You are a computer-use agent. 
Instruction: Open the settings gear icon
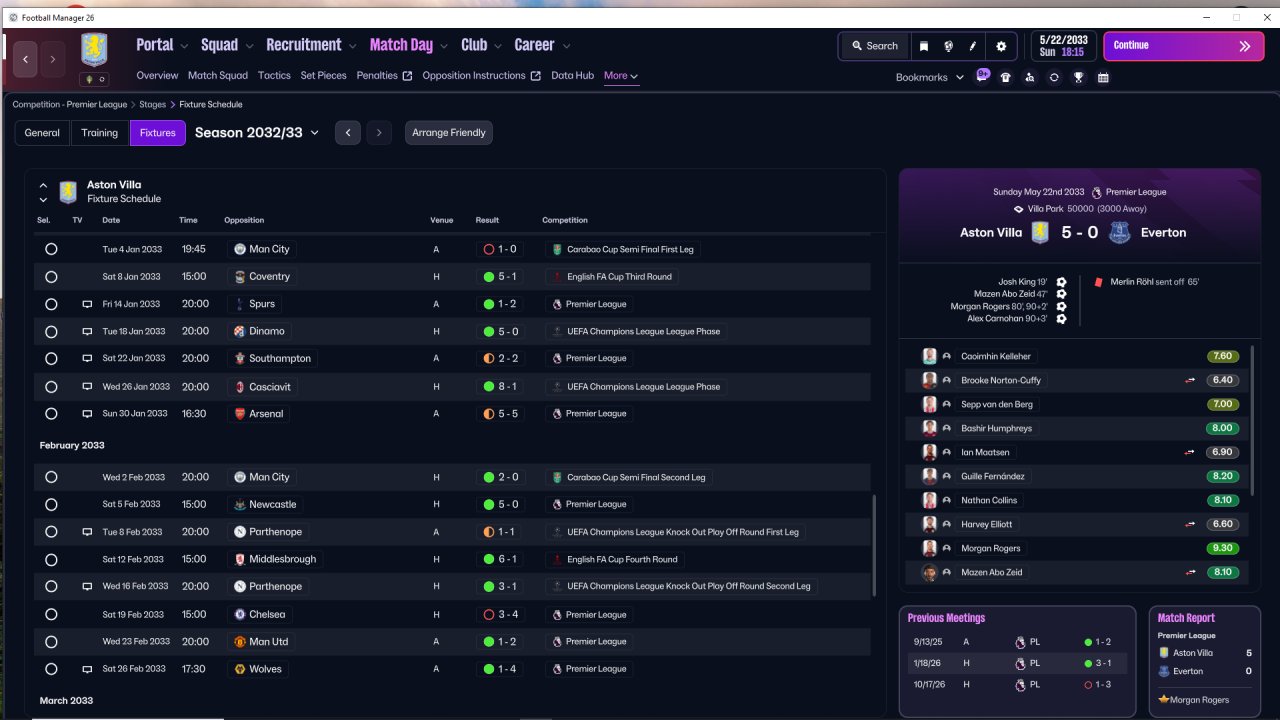point(1001,46)
